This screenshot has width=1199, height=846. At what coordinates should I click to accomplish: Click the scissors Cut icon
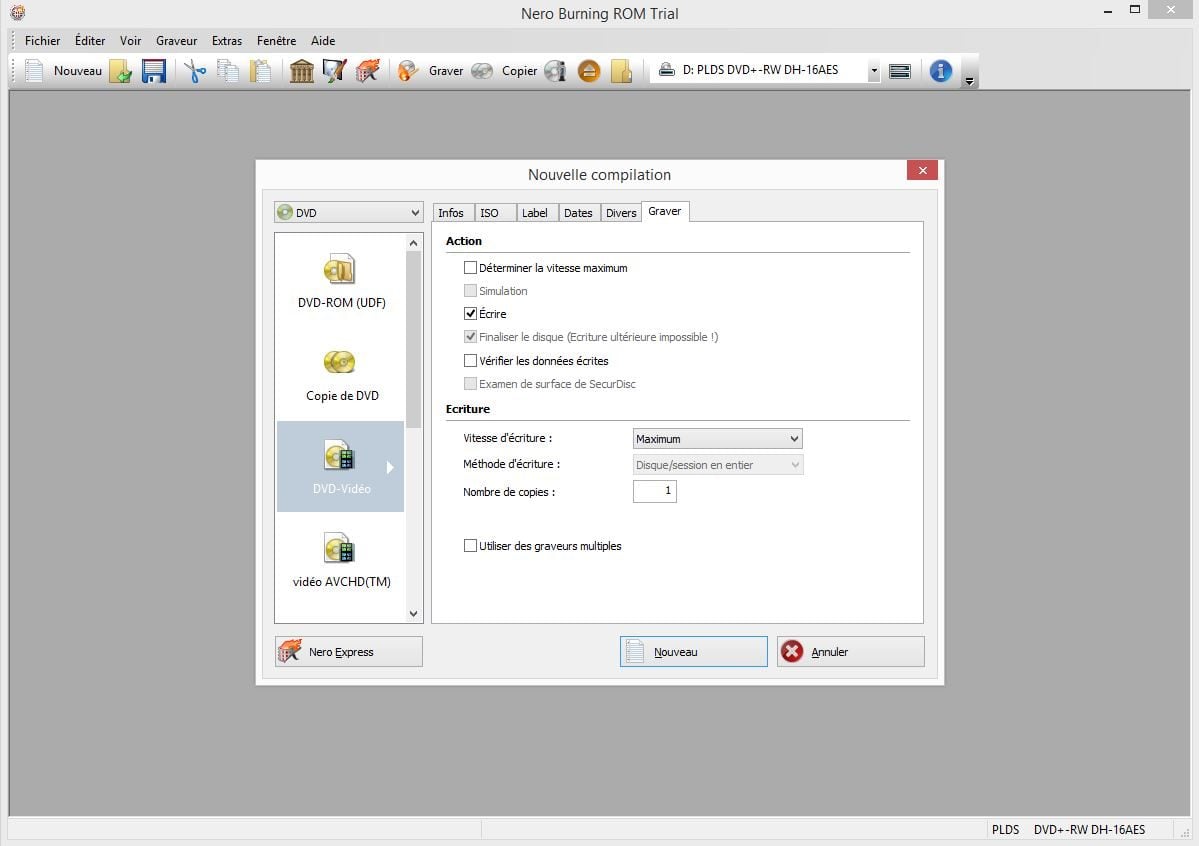194,71
